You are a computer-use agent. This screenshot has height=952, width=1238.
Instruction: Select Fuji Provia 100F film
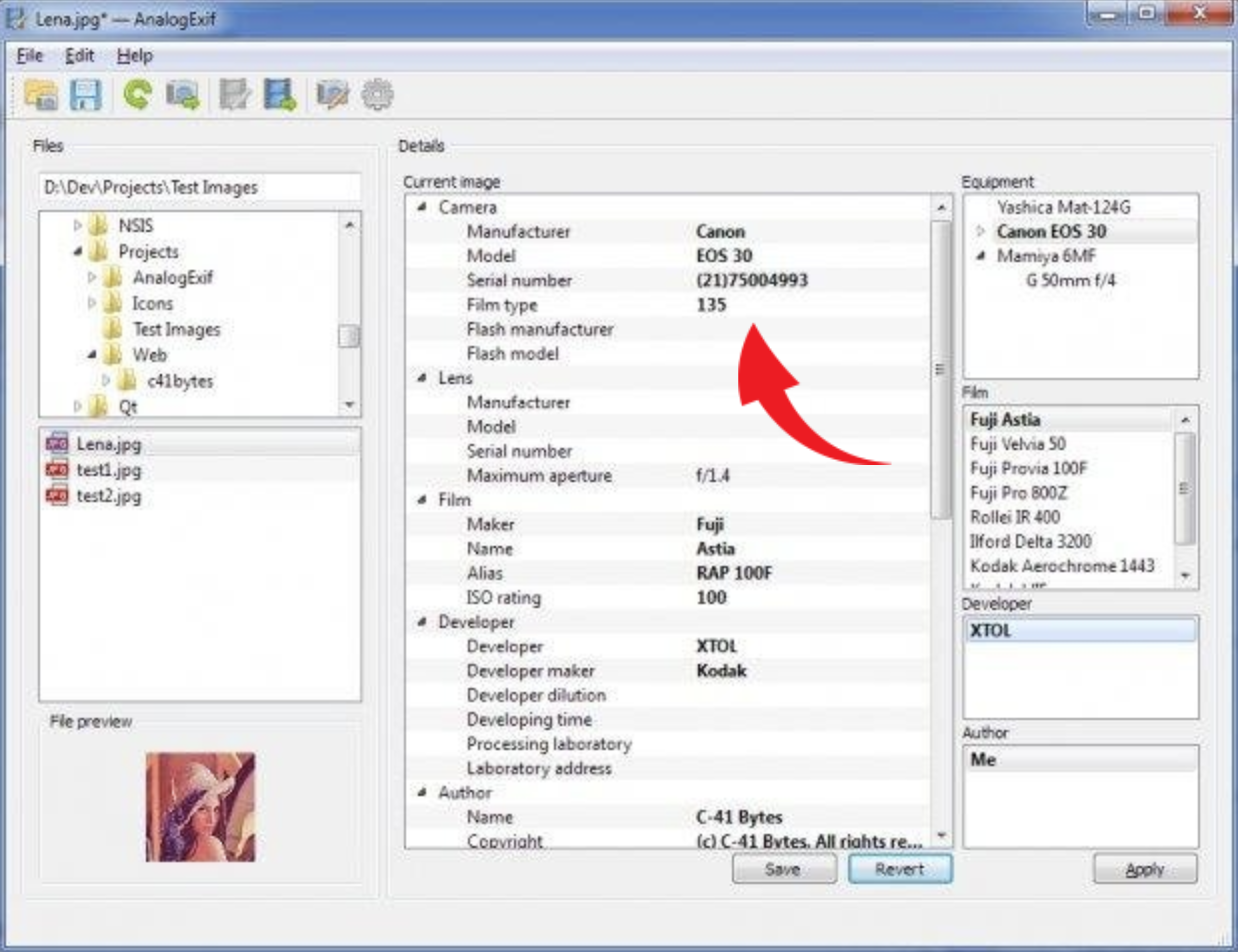click(1030, 468)
